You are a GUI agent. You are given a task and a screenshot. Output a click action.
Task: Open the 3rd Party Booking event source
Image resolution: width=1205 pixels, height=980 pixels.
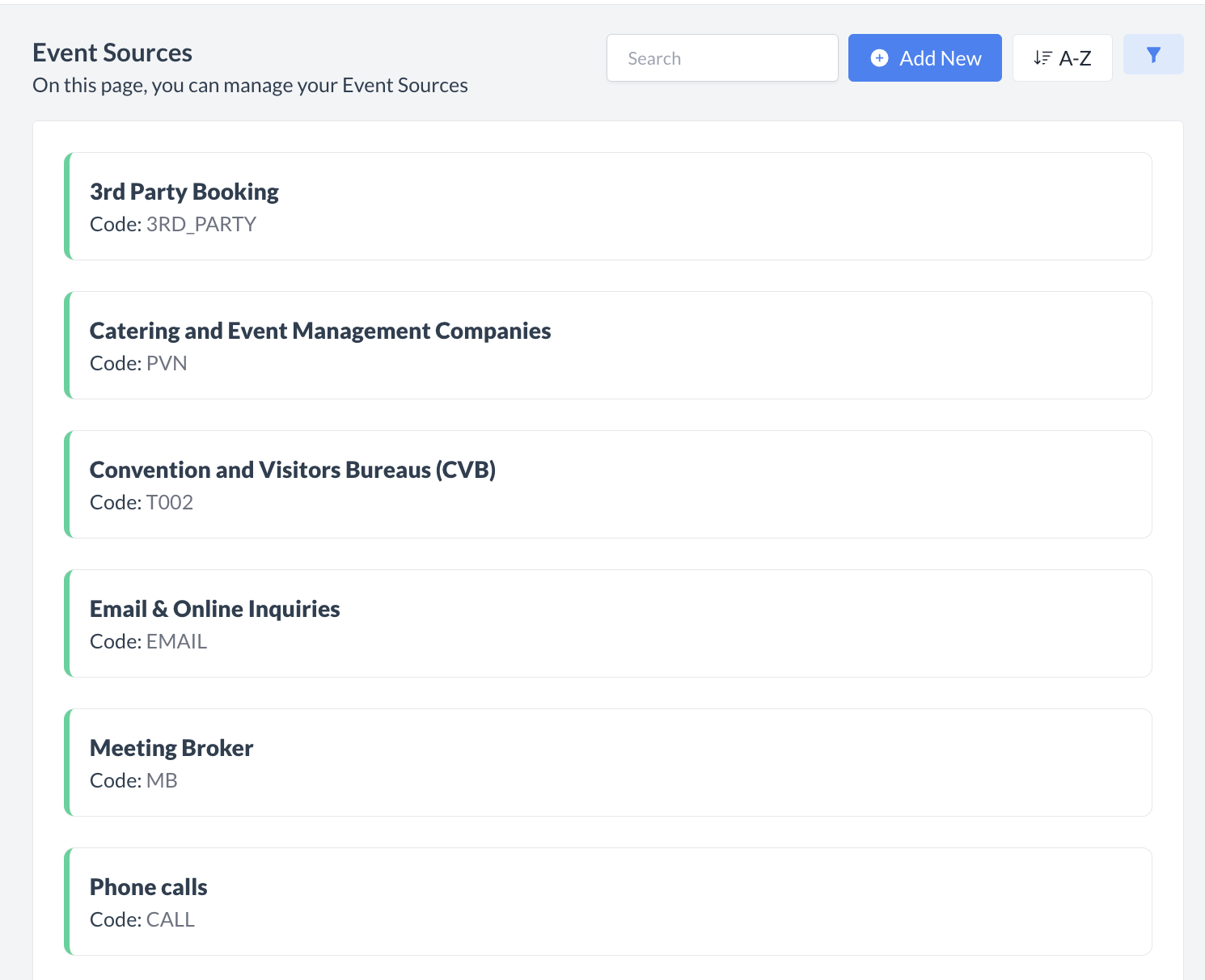(184, 192)
